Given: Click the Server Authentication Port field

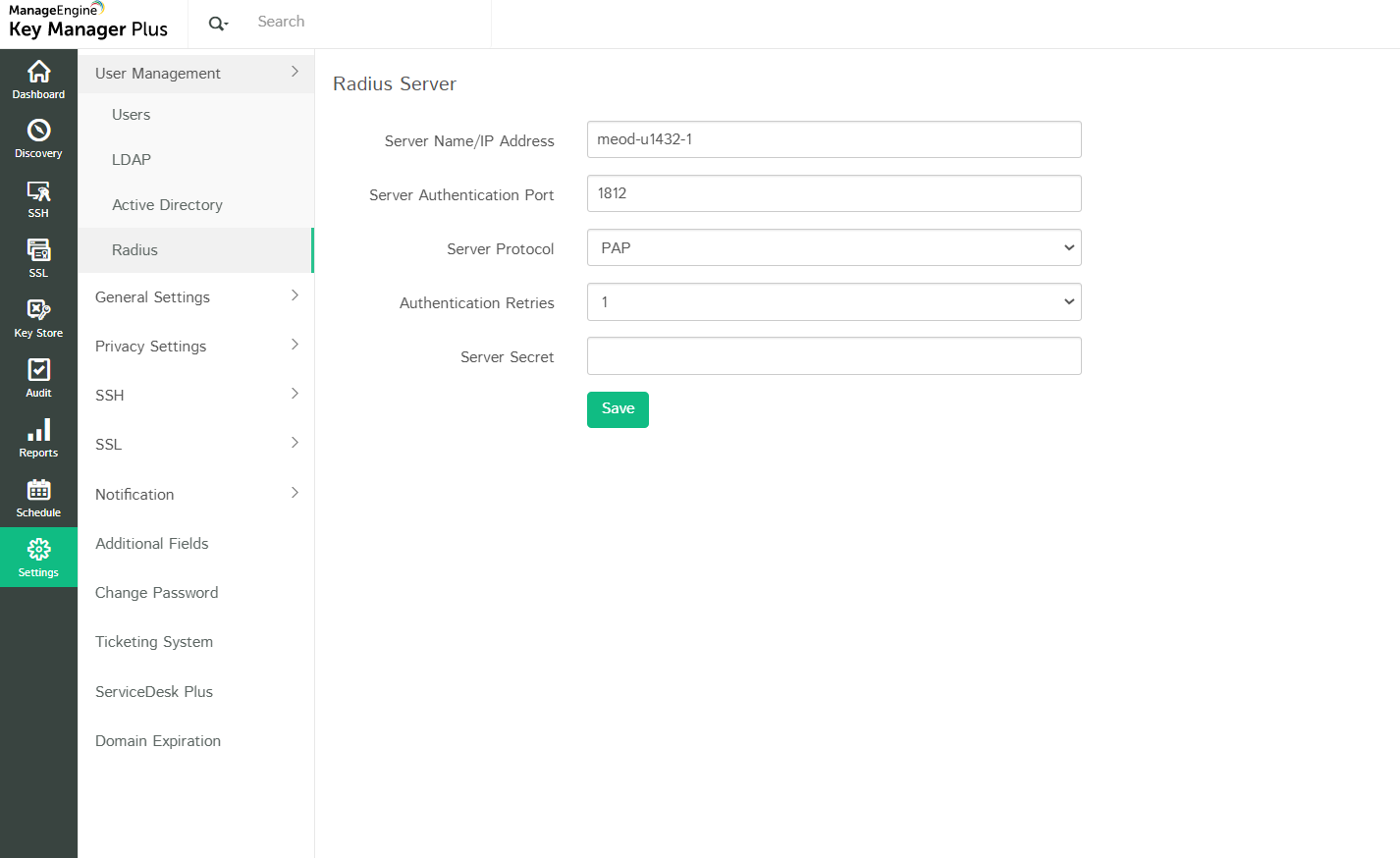Looking at the screenshot, I should click(x=834, y=193).
